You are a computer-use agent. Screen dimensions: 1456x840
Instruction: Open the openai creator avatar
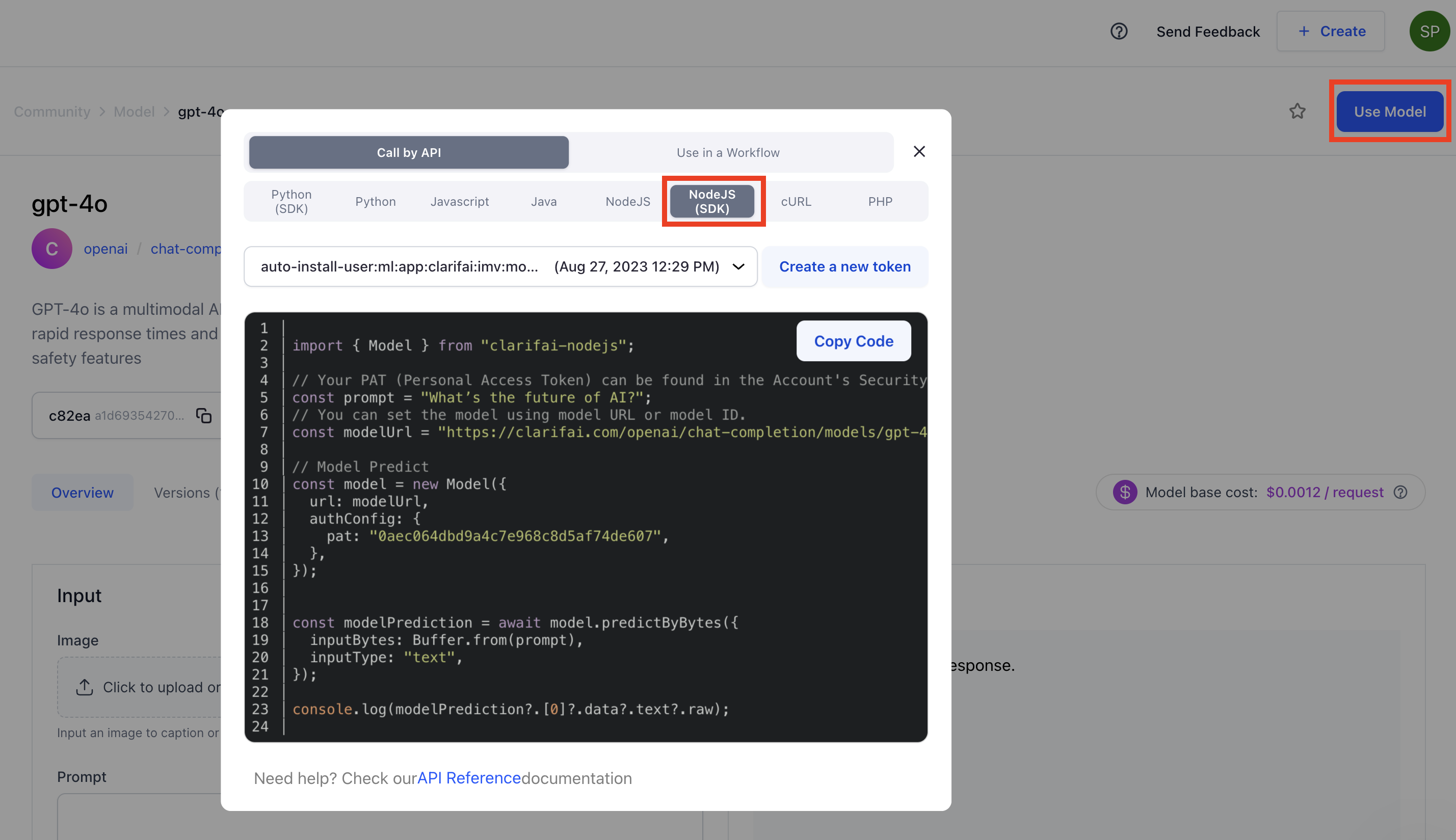pos(51,248)
